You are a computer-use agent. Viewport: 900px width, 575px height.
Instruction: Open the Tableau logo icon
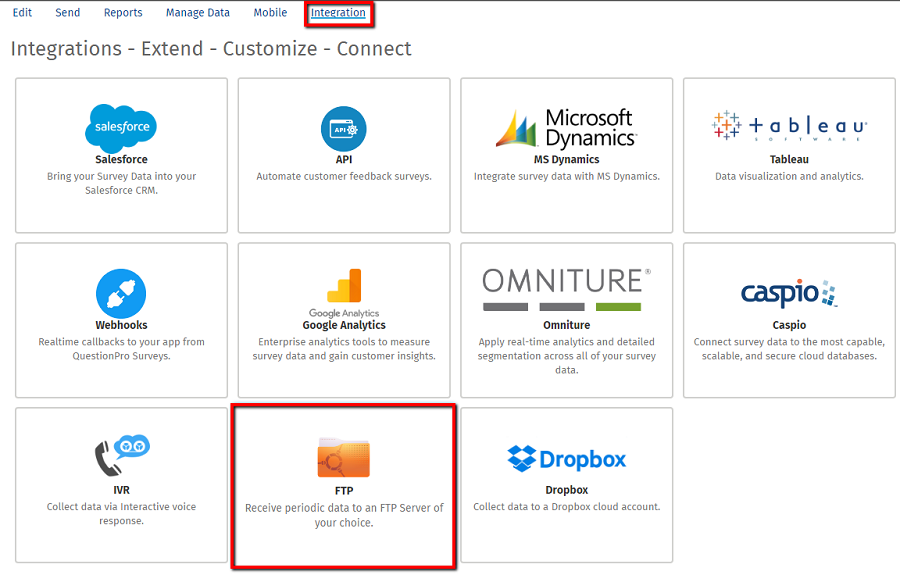pyautogui.click(x=789, y=127)
